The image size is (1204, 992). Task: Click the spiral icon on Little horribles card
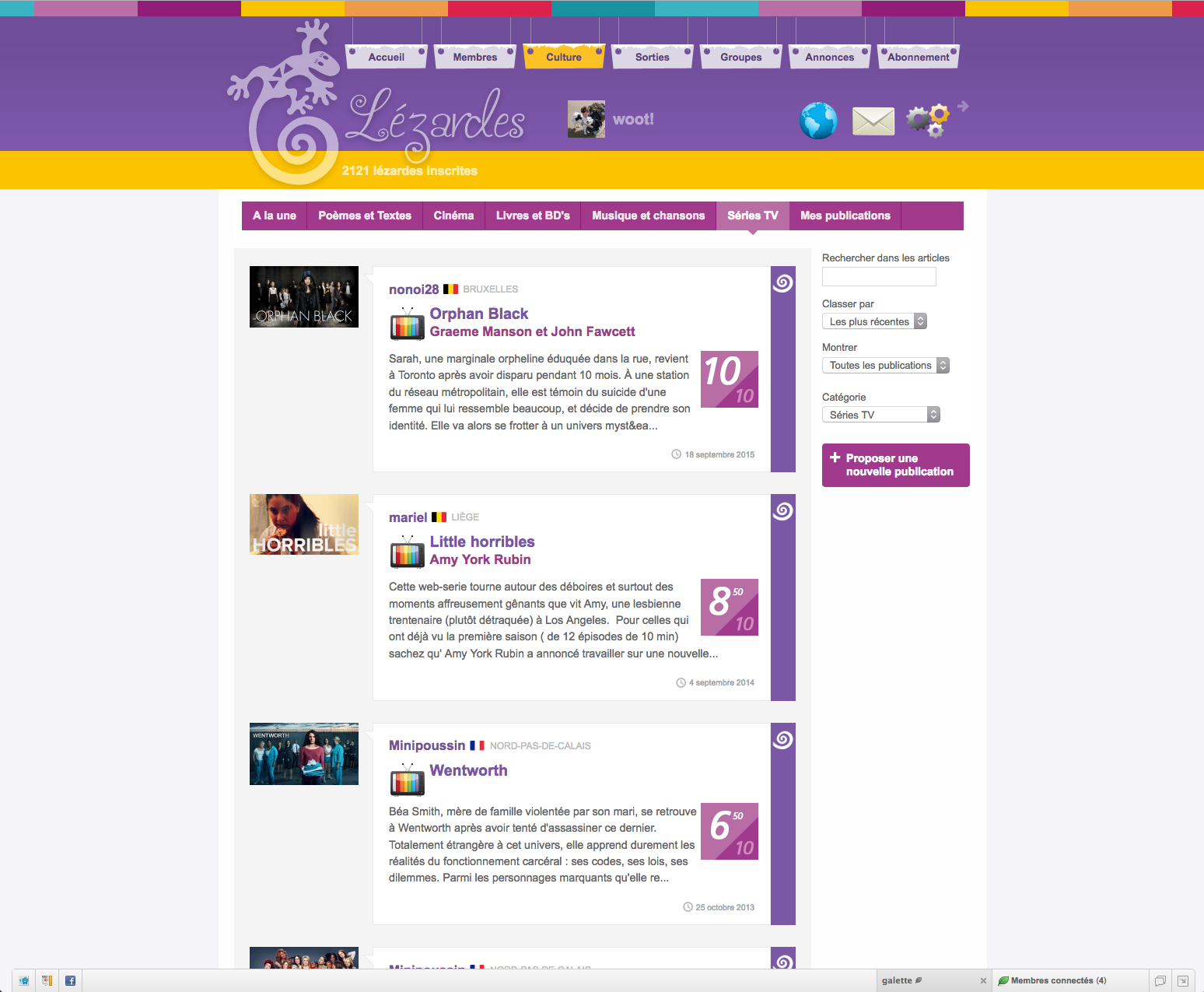pyautogui.click(x=782, y=510)
